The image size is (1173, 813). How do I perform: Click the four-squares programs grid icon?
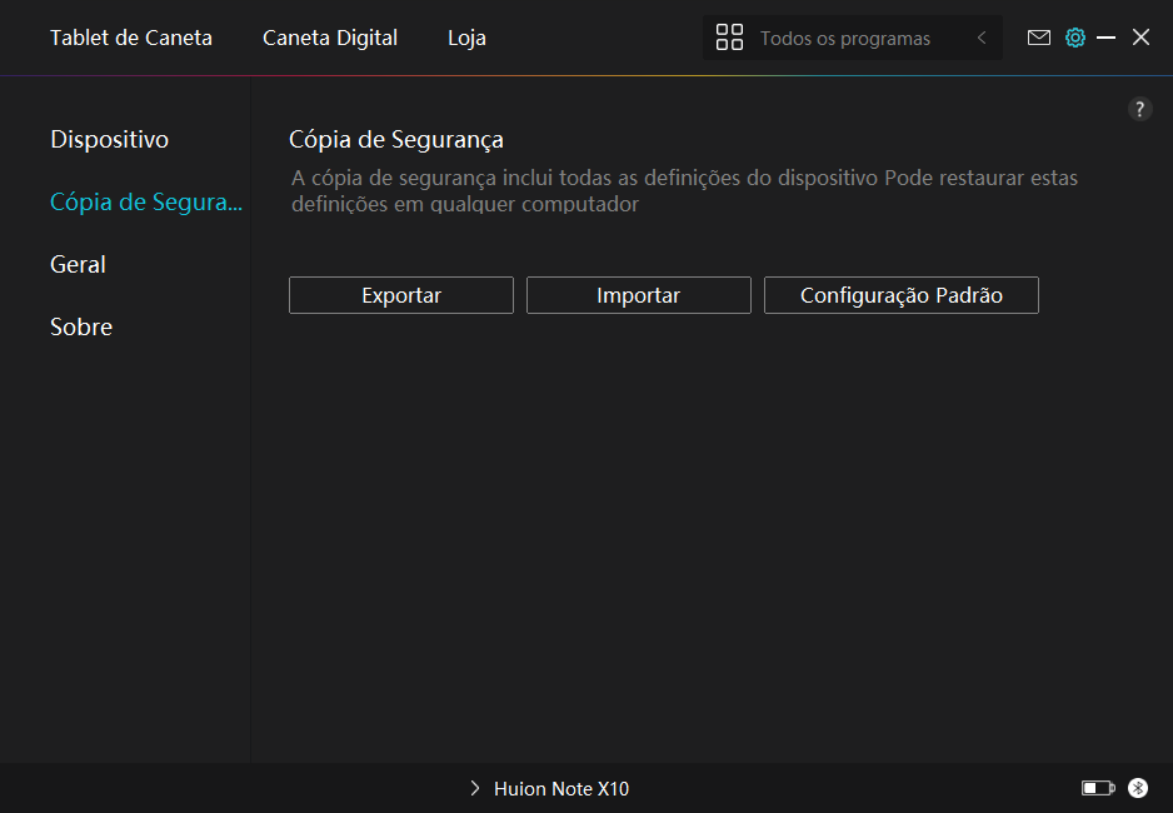(730, 38)
